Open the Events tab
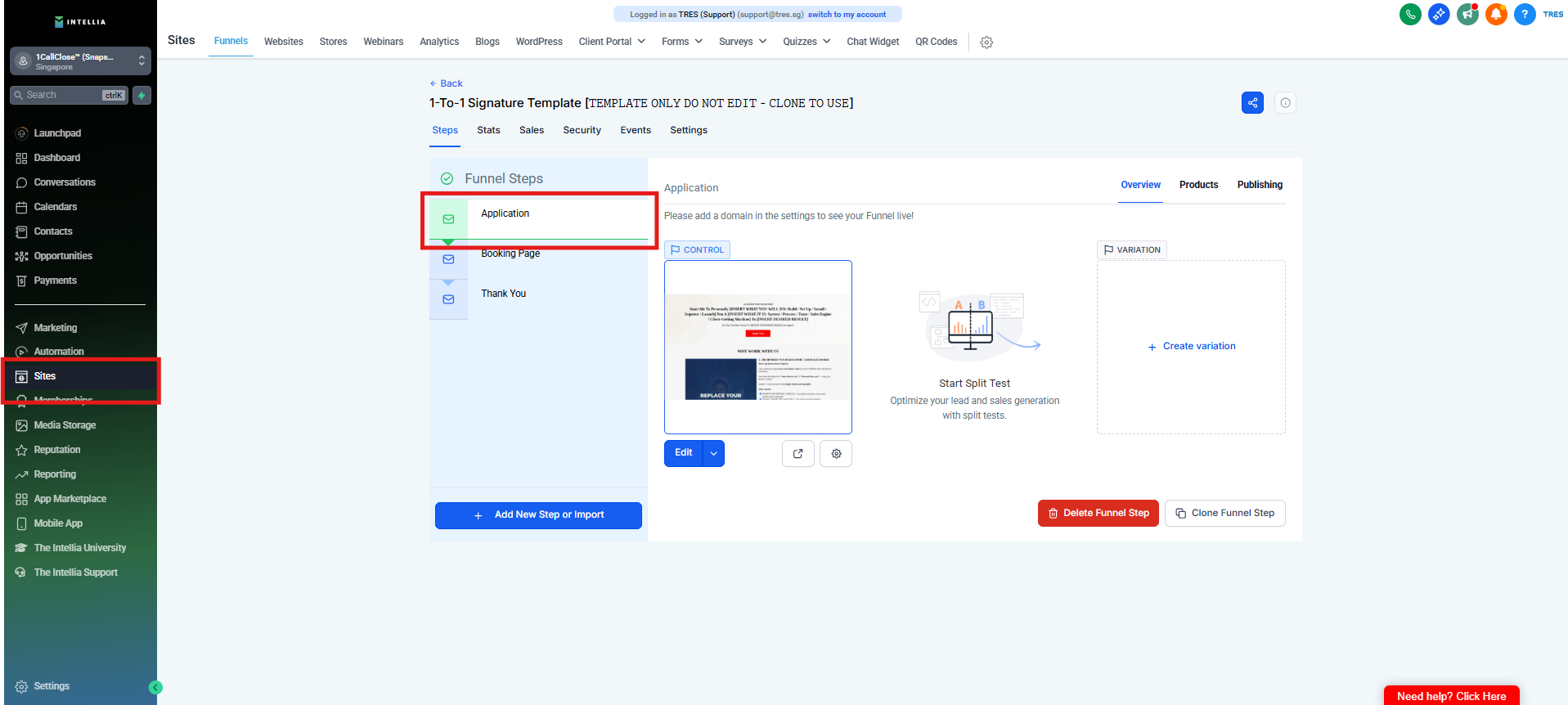 click(636, 130)
